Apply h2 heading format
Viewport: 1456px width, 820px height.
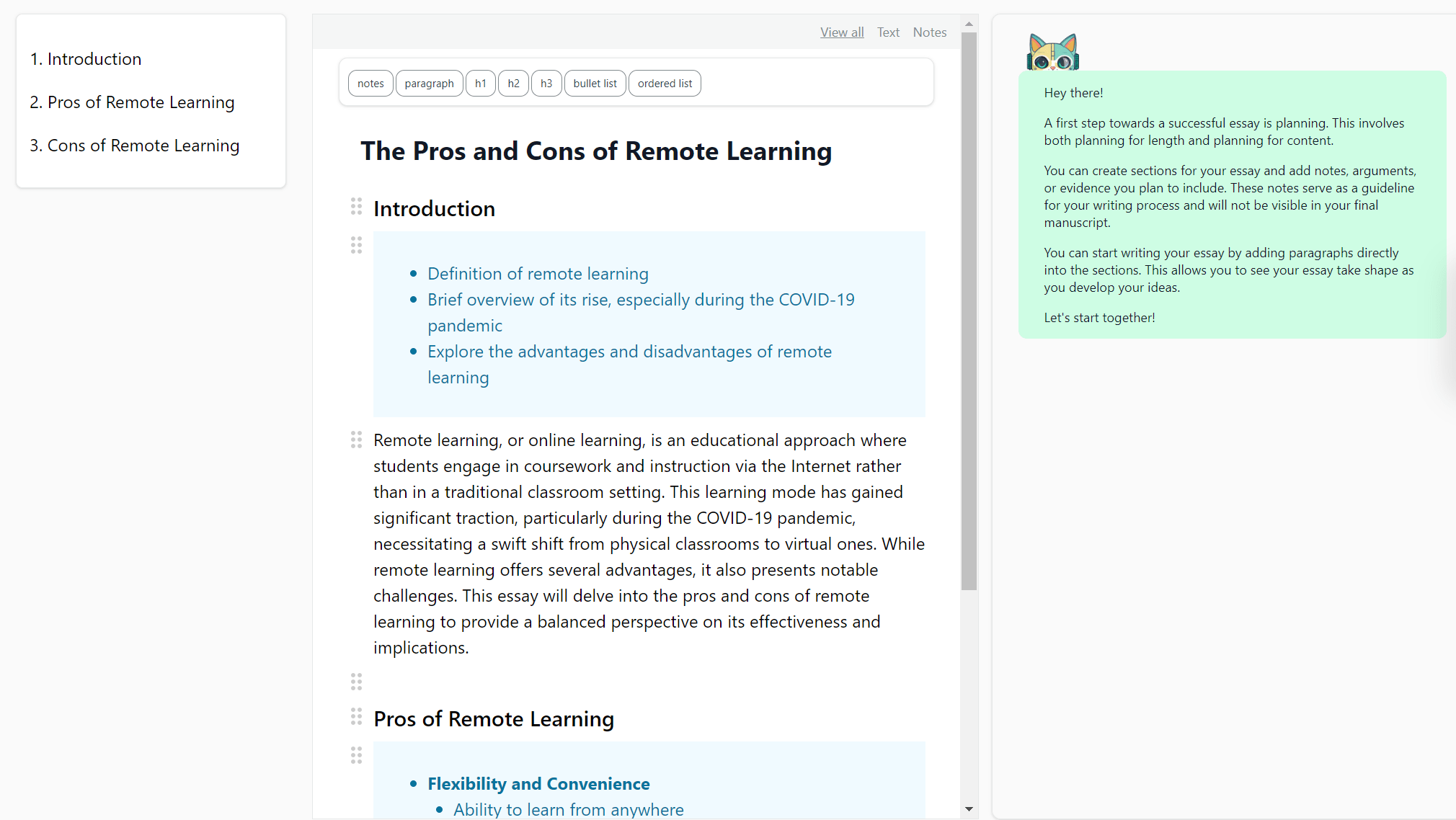pos(513,84)
